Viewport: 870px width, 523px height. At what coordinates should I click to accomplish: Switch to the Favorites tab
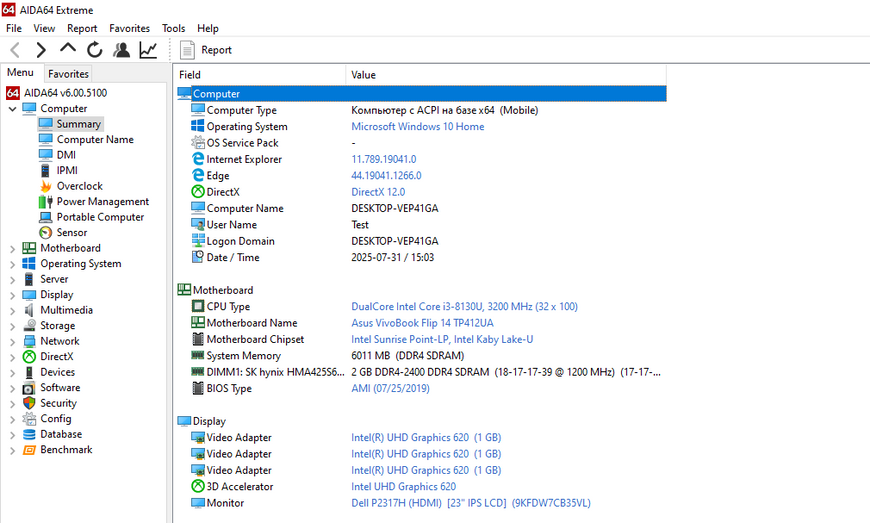[x=68, y=74]
